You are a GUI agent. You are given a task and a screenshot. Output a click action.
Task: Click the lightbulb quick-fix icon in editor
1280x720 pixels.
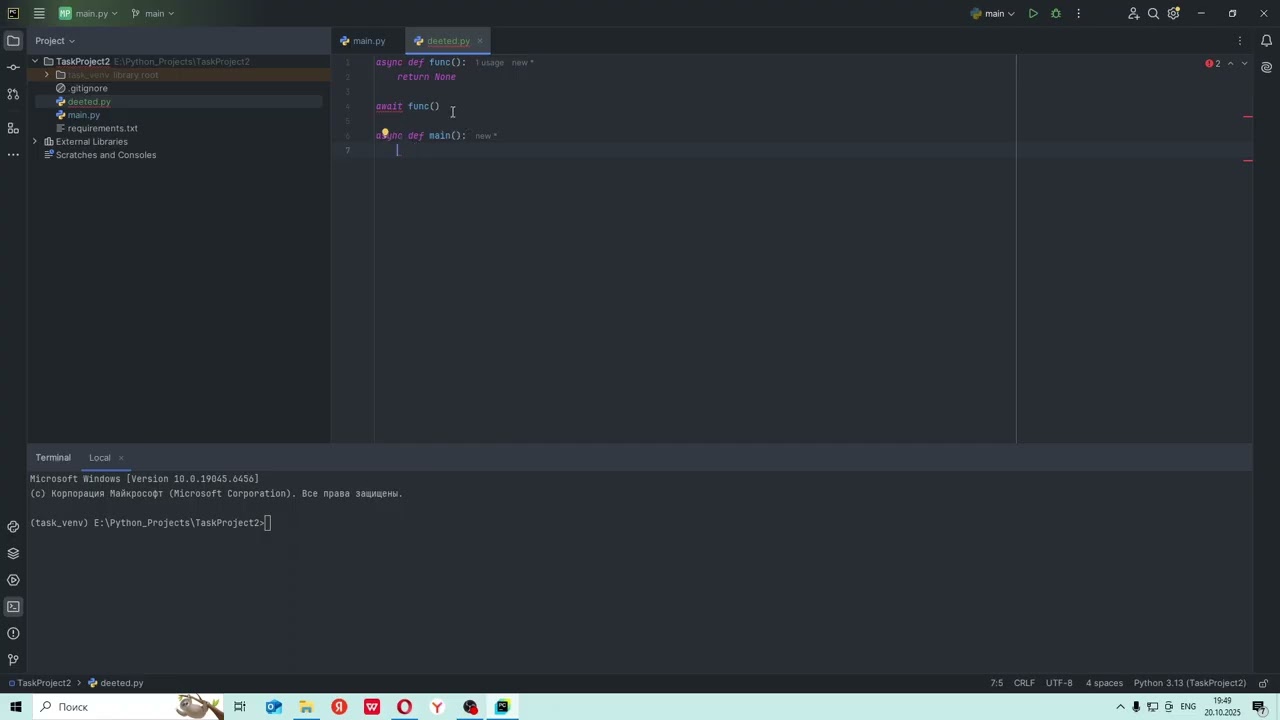385,133
